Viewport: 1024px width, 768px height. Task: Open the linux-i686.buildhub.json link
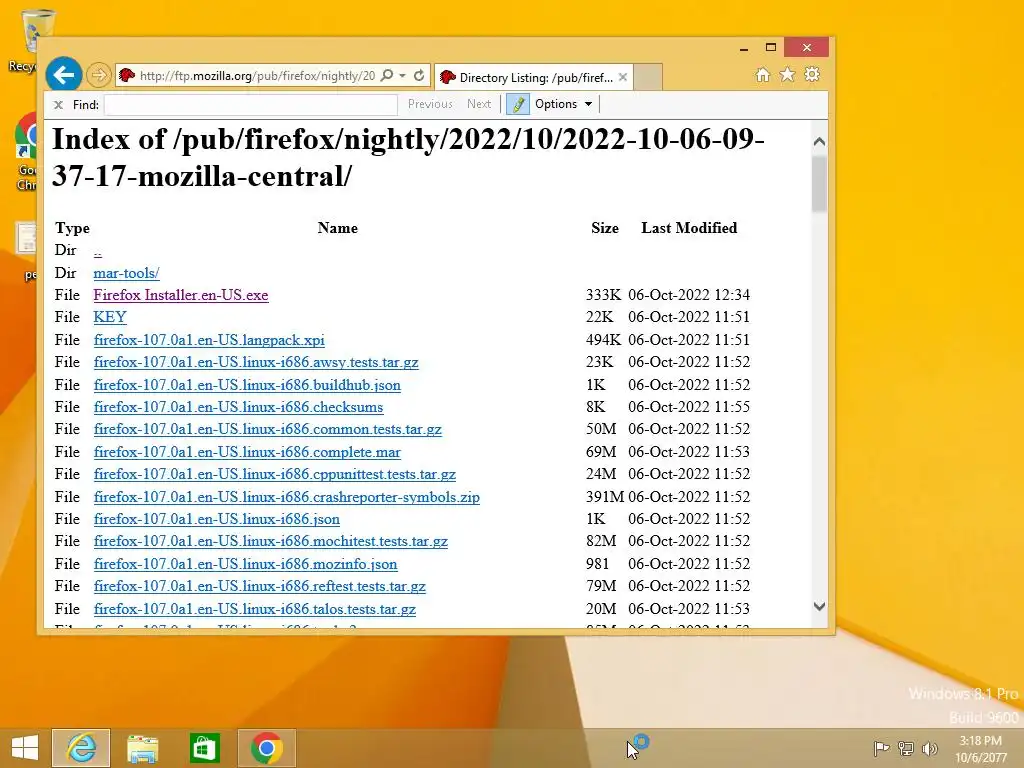click(247, 385)
